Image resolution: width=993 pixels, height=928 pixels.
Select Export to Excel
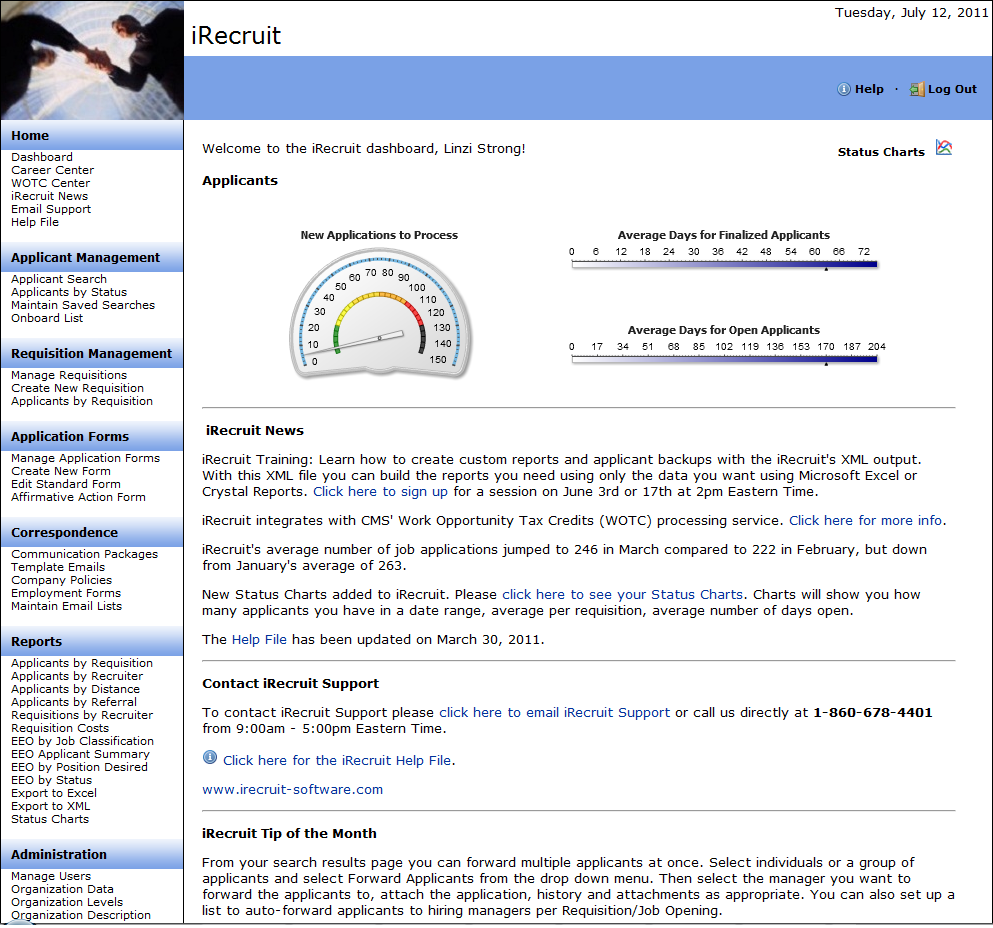click(x=54, y=793)
